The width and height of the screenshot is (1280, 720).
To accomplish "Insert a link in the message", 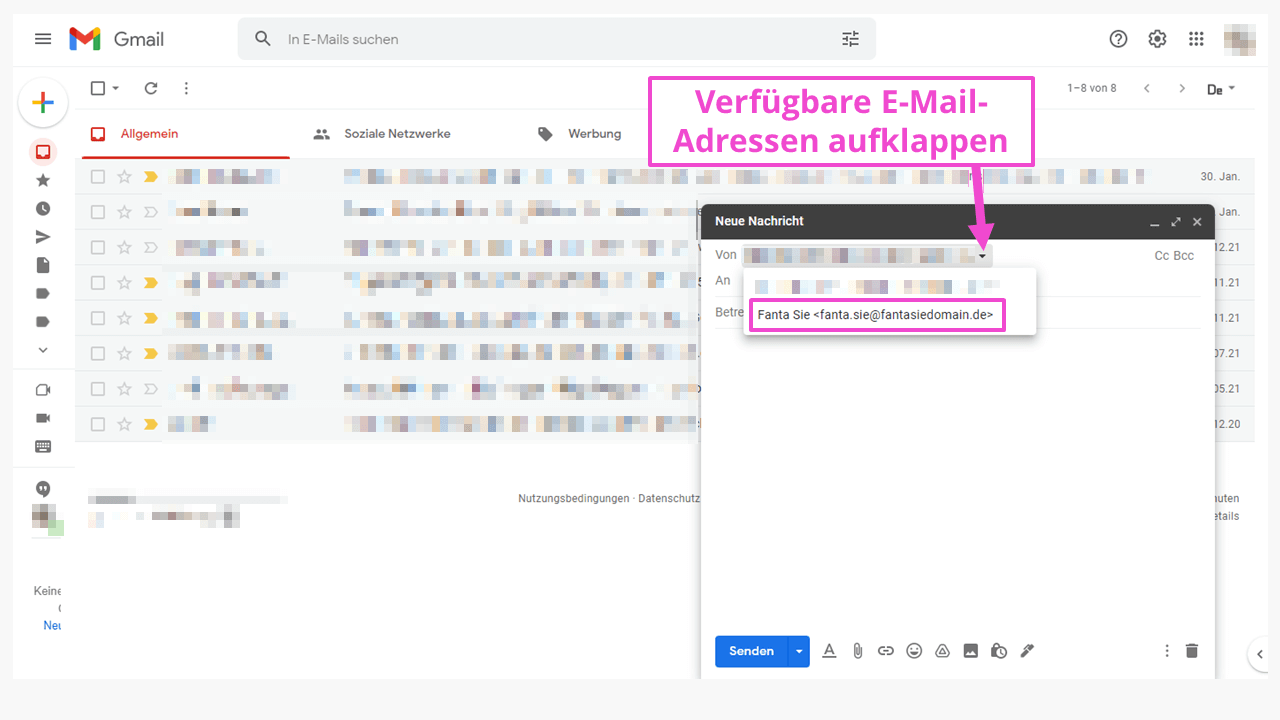I will [885, 651].
